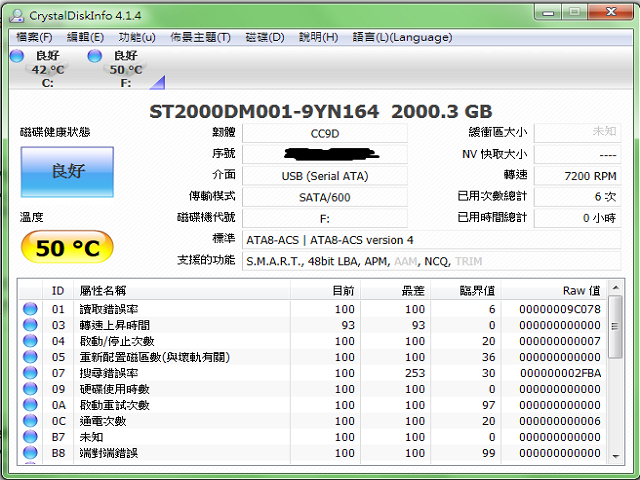The height and width of the screenshot is (480, 640).
Task: Select the attribute name 搜尋錯誤率
Action: (109, 373)
